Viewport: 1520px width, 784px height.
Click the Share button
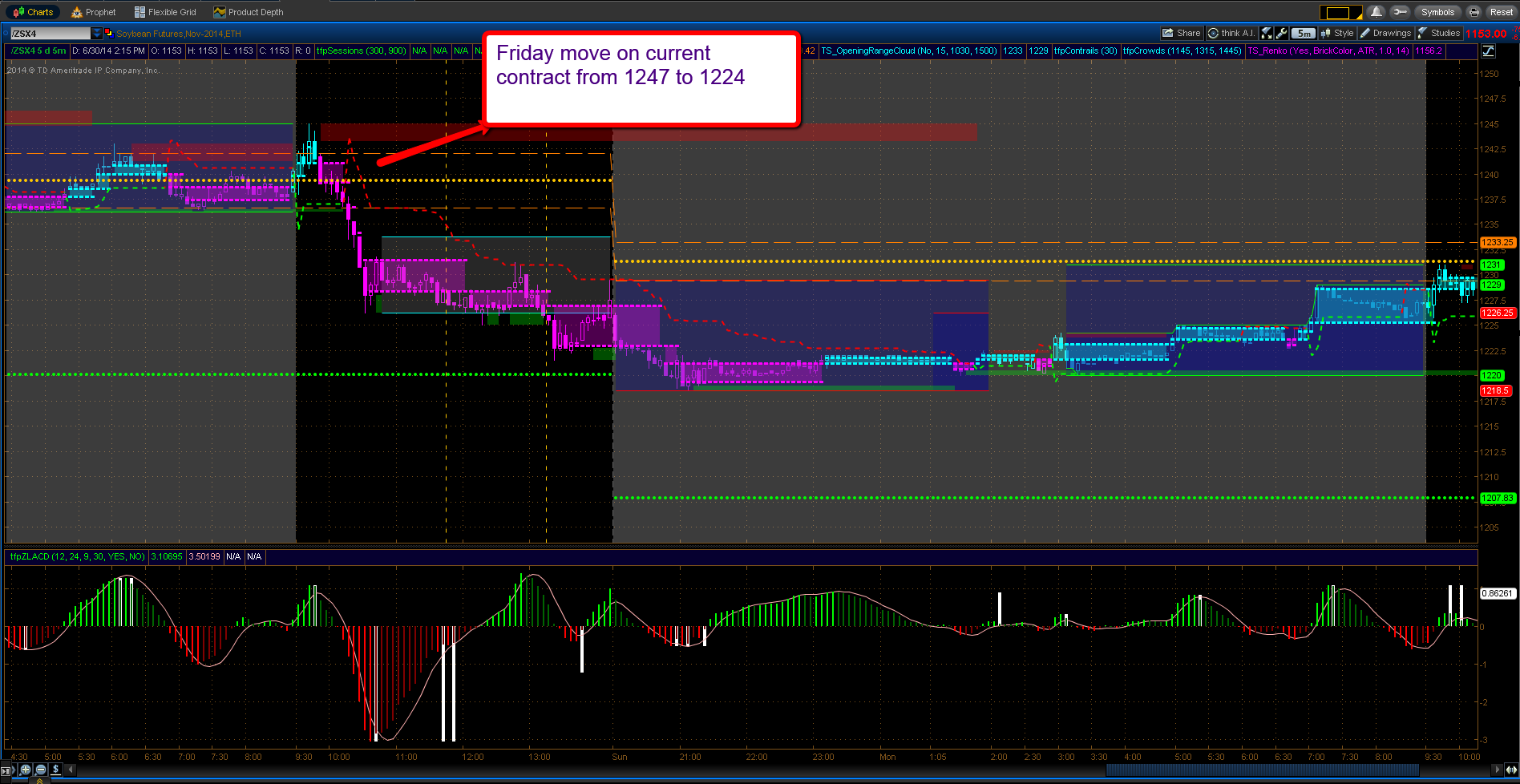tap(1182, 33)
